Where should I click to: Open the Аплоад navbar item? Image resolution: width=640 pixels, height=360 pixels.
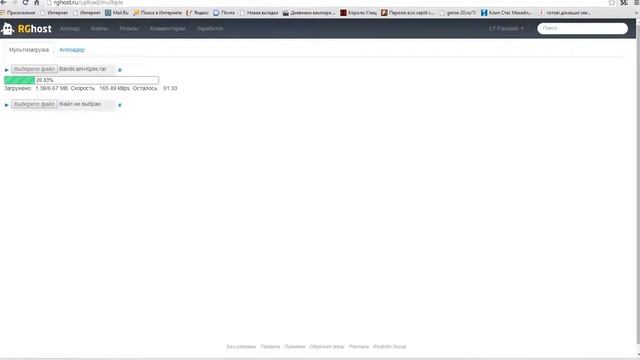click(69, 29)
